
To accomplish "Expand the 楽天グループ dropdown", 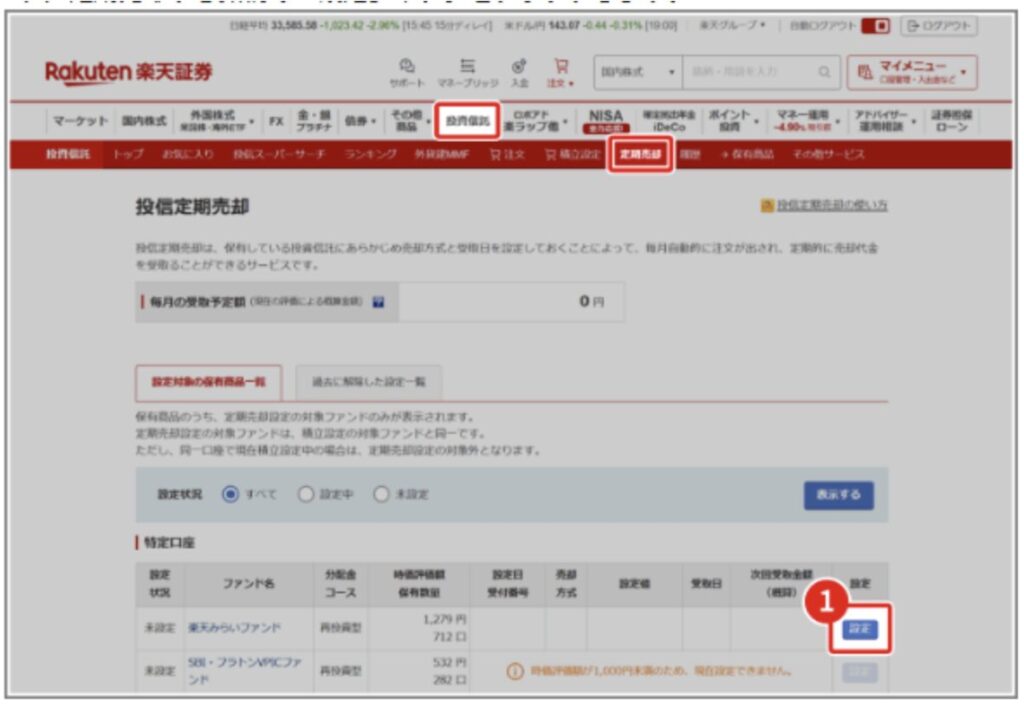I will 732,26.
